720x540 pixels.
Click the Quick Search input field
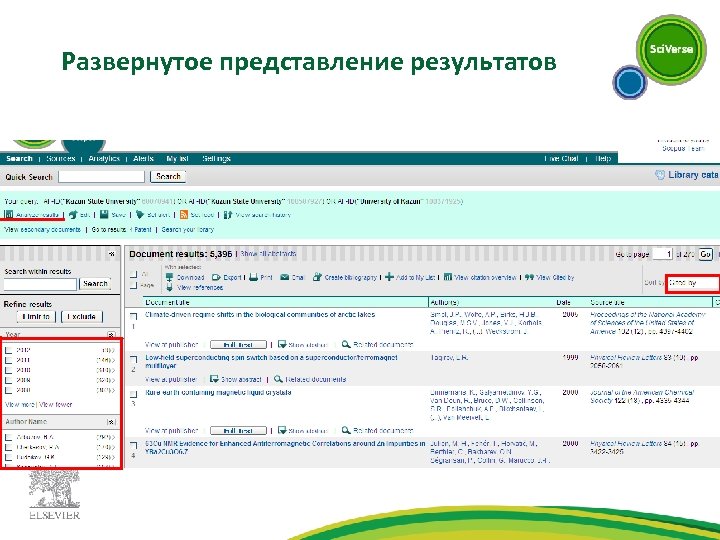pyautogui.click(x=101, y=176)
